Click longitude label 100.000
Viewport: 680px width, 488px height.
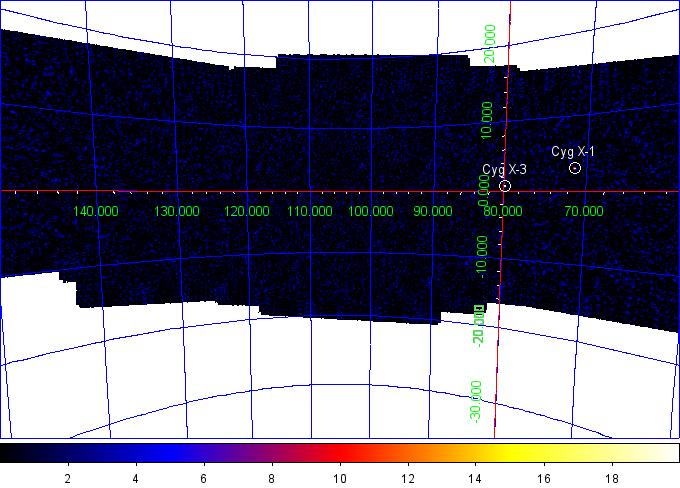(371, 211)
